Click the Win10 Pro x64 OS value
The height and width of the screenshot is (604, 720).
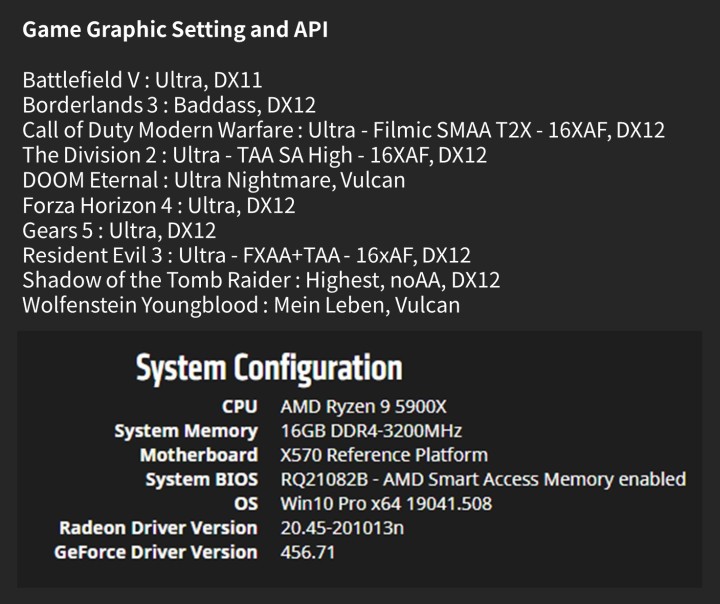(386, 503)
